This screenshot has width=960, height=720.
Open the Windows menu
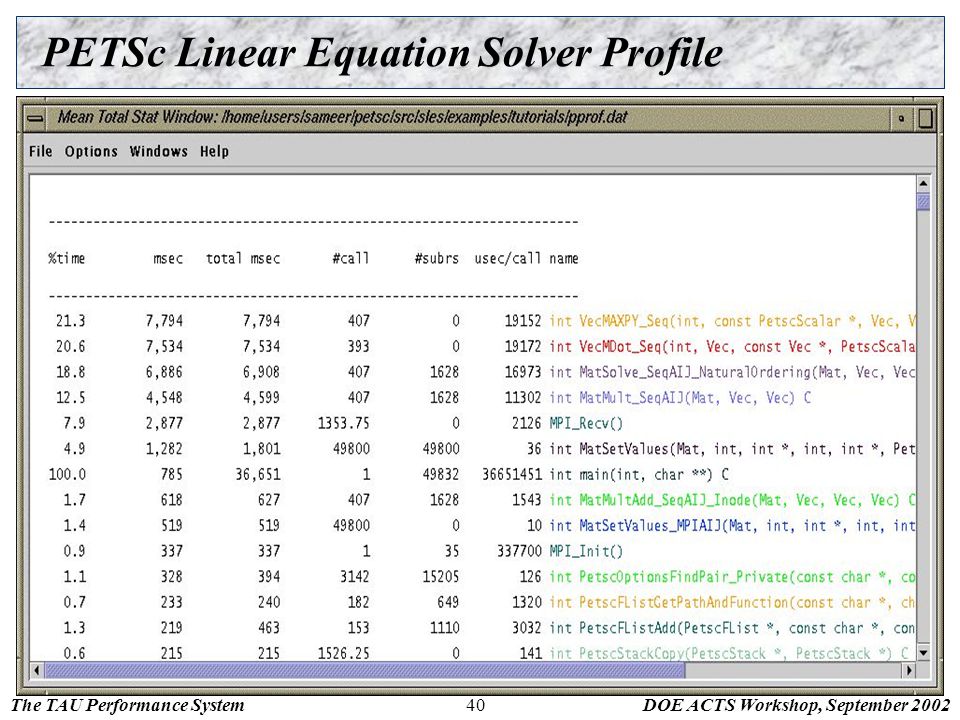pos(159,151)
